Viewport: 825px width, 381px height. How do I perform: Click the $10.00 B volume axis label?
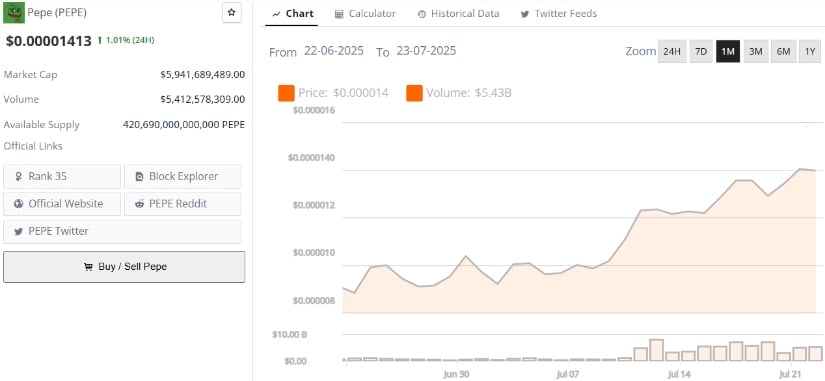[289, 334]
